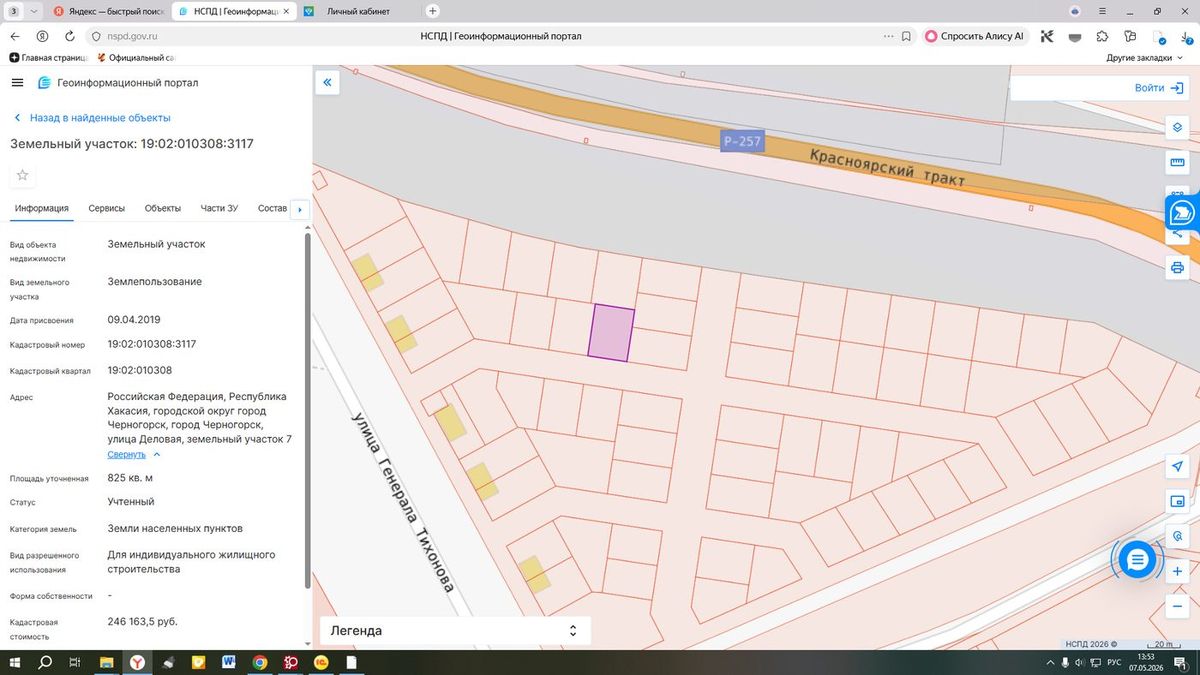This screenshot has height=675, width=1200.
Task: Open Windows search from the taskbar
Action: [45, 662]
